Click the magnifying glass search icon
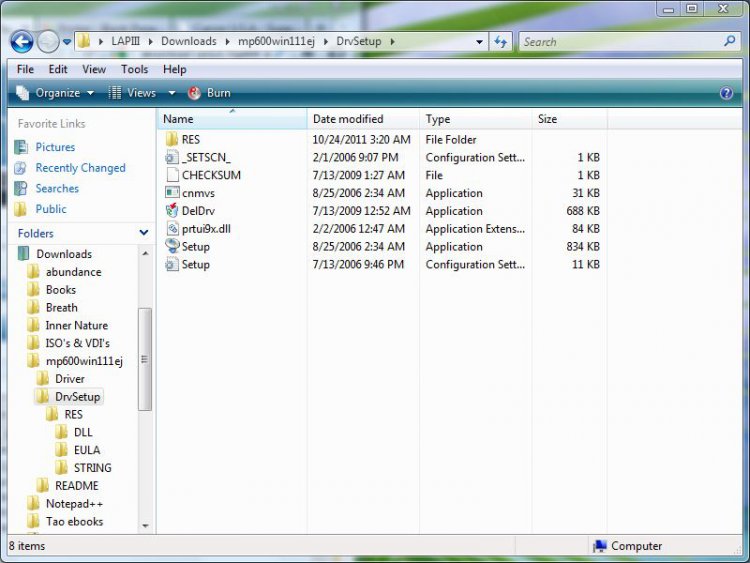This screenshot has width=750, height=563. (729, 41)
